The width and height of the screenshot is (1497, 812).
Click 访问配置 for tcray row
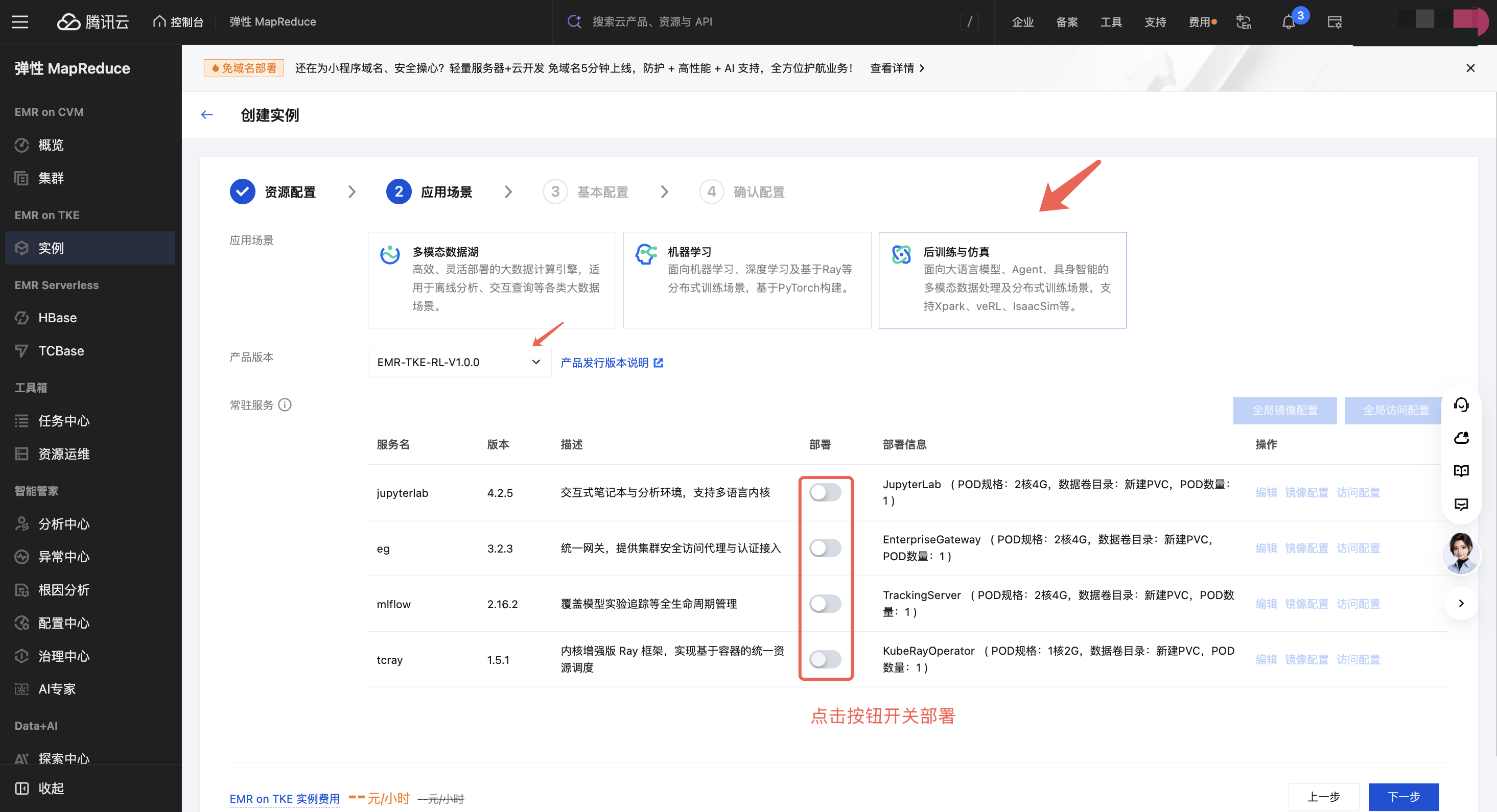(1358, 660)
